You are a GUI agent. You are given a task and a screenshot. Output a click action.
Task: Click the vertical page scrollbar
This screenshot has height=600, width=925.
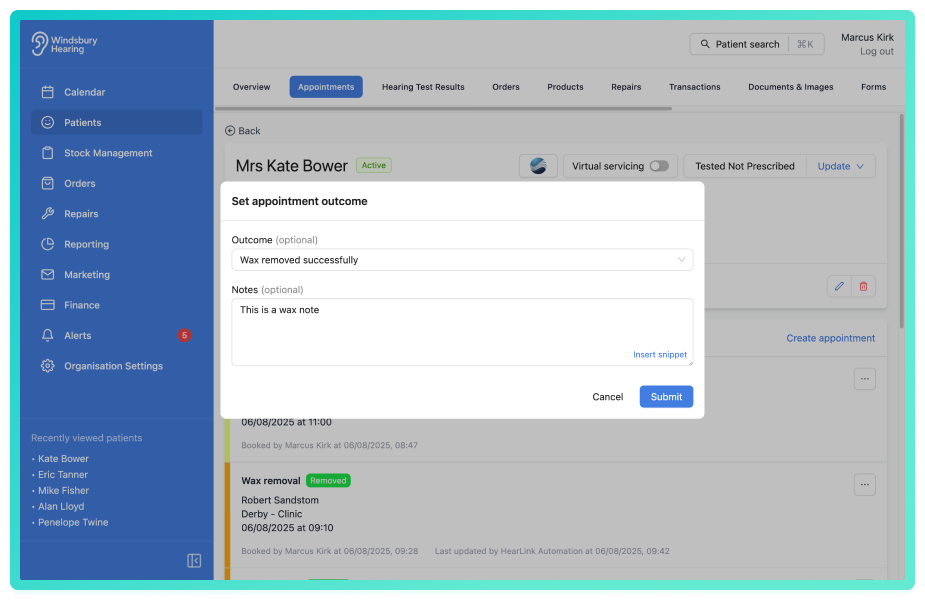[901, 221]
